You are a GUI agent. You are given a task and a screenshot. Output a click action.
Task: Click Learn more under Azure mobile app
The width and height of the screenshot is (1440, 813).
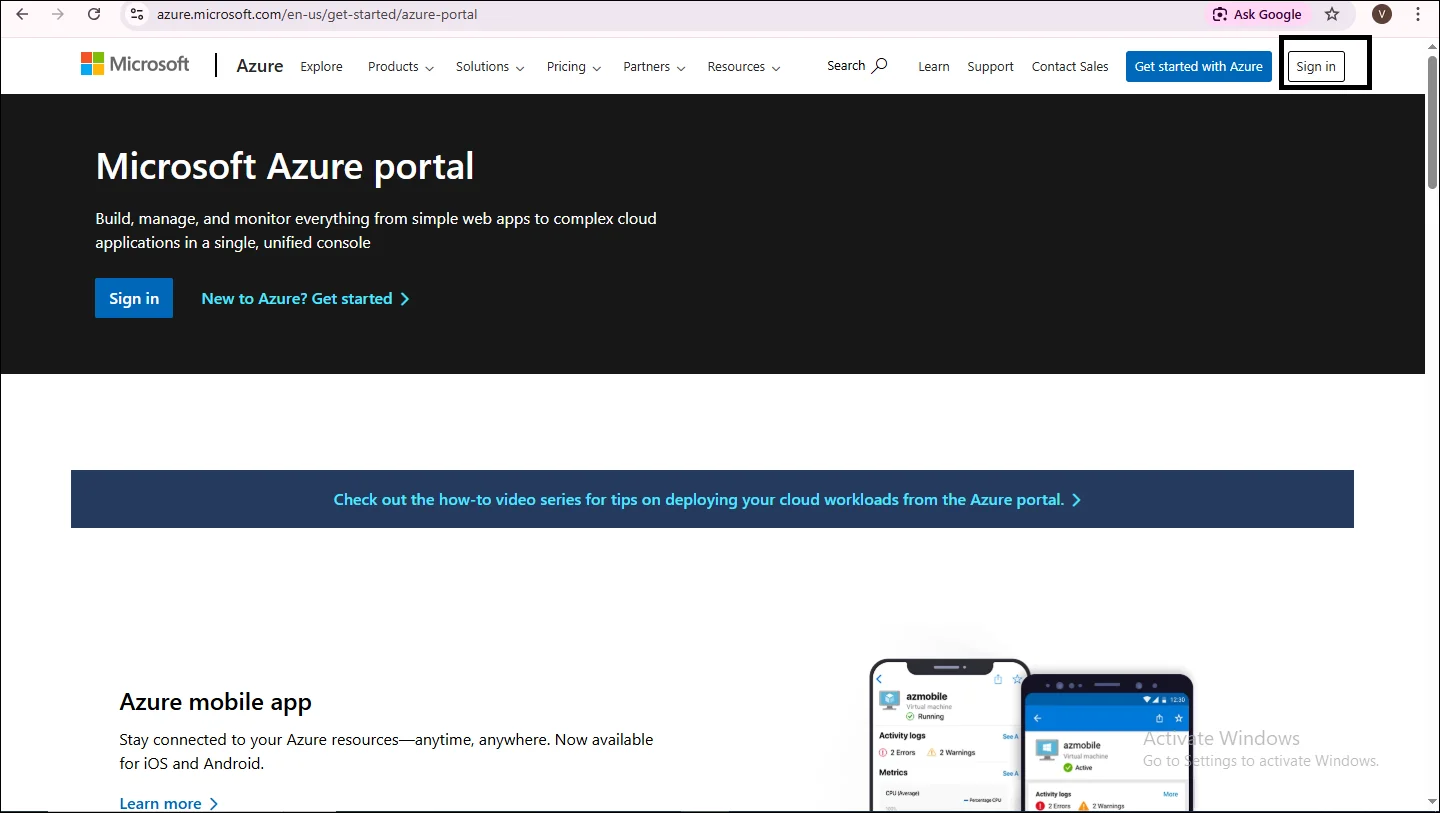point(168,803)
